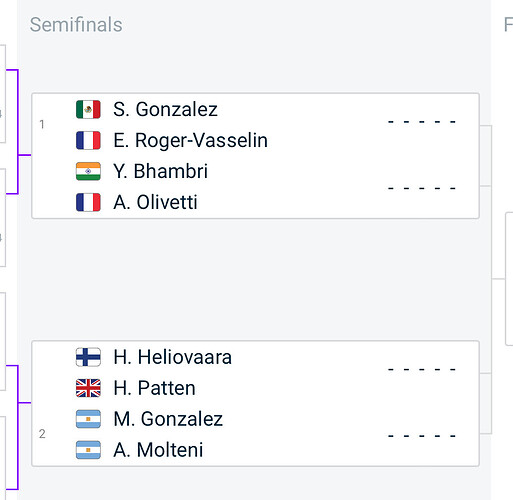Open H. Patten player name
This screenshot has width=513, height=500.
tap(154, 388)
